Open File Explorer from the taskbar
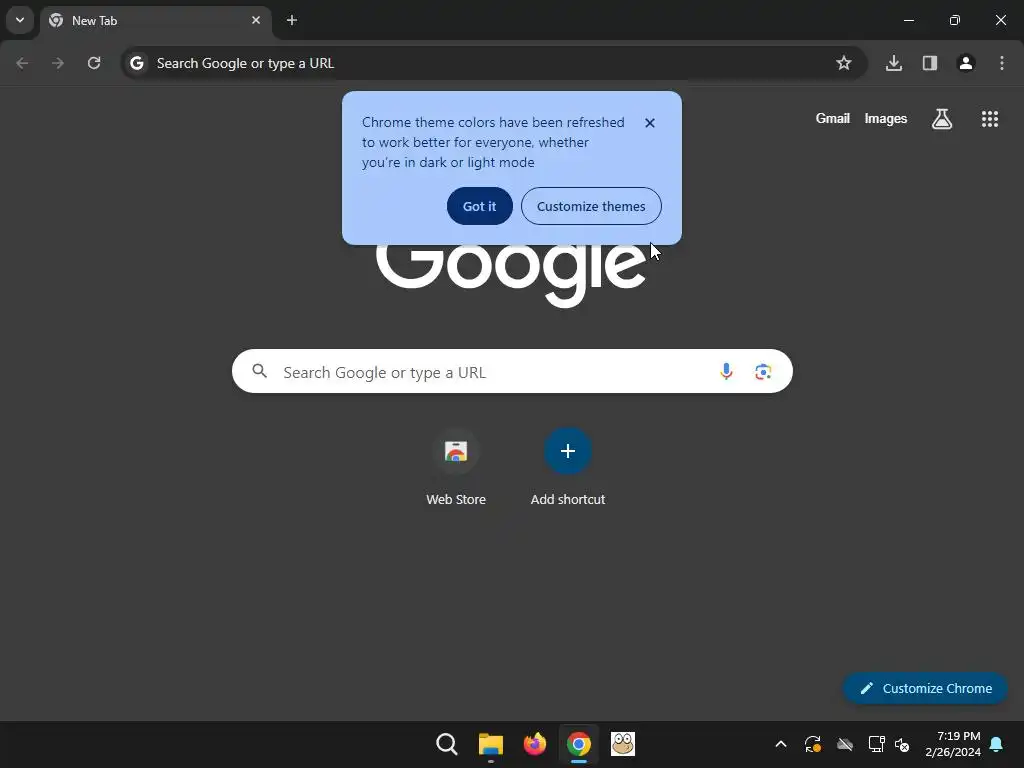Viewport: 1024px width, 768px height. [x=490, y=744]
